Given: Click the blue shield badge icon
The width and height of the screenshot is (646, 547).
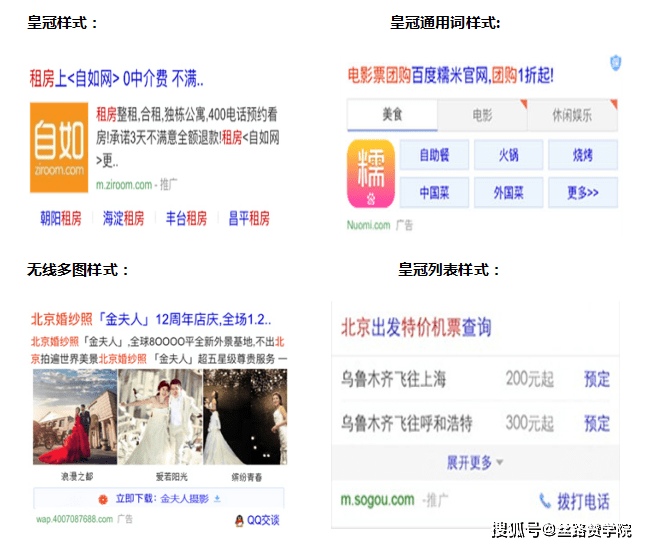Looking at the screenshot, I should point(616,63).
